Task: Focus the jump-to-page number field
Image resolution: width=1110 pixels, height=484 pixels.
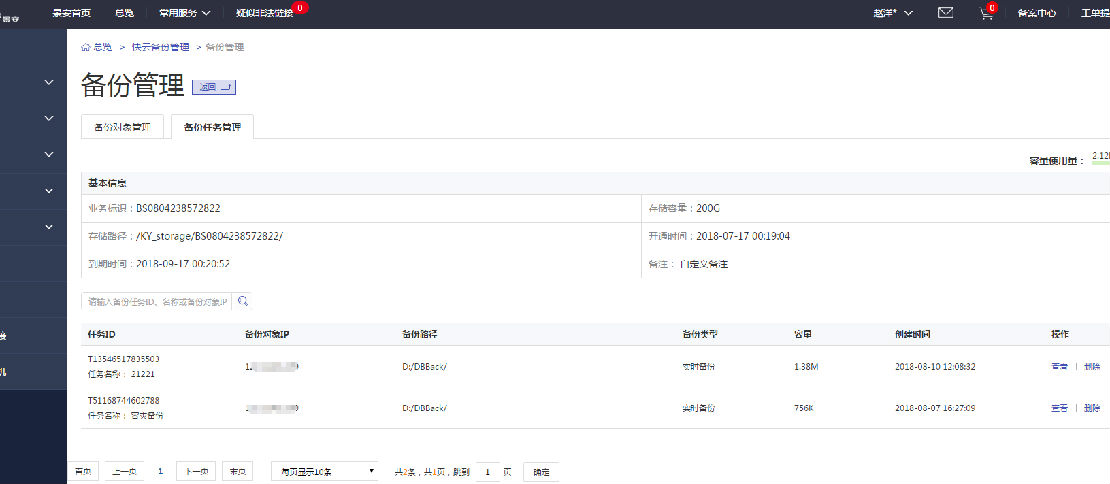Action: 488,471
